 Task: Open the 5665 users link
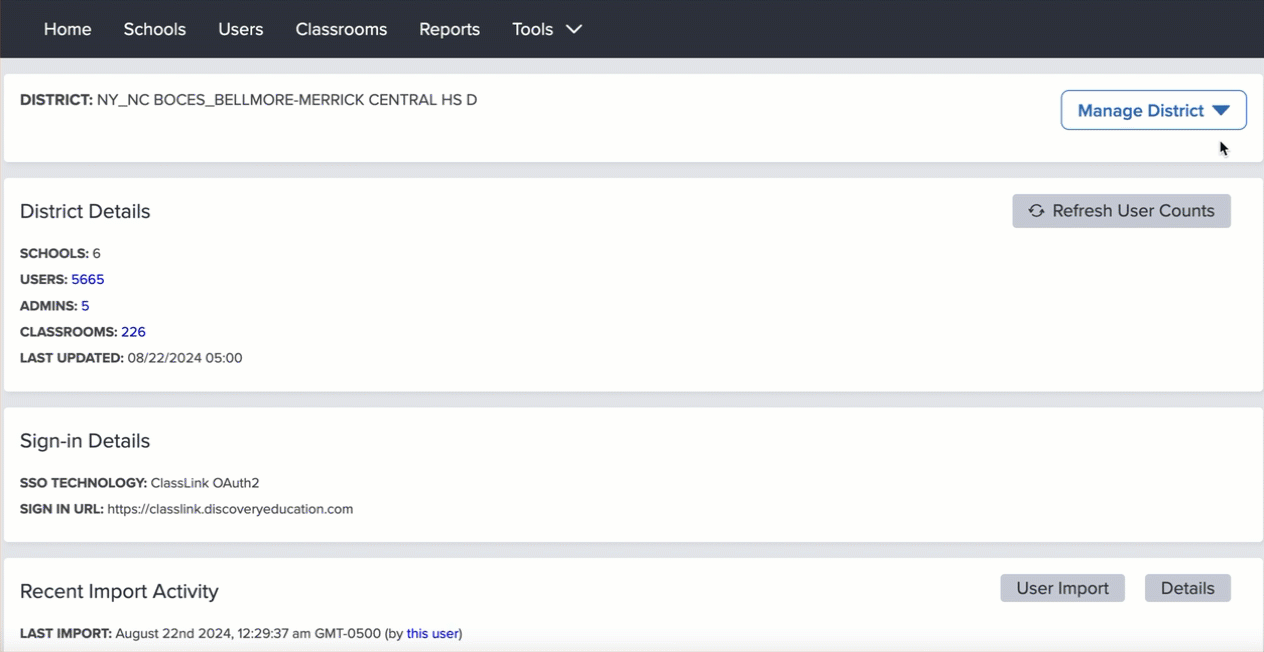pos(87,279)
